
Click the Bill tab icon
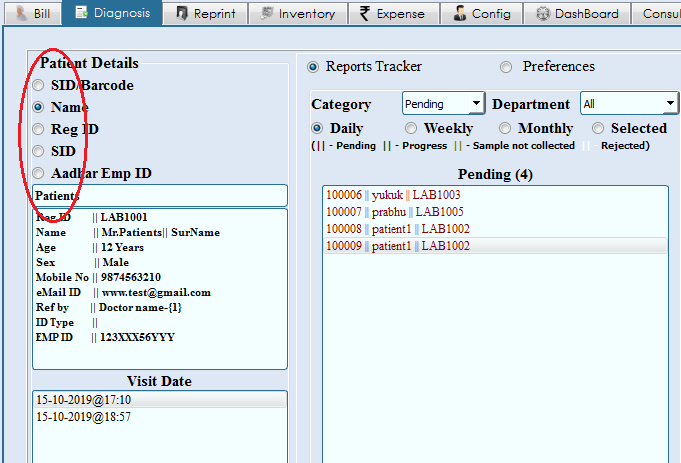[x=22, y=13]
